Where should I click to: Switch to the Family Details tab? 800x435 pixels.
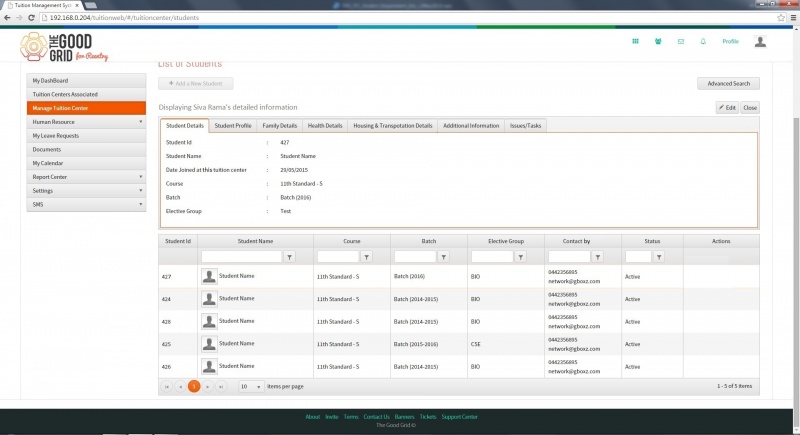point(280,125)
